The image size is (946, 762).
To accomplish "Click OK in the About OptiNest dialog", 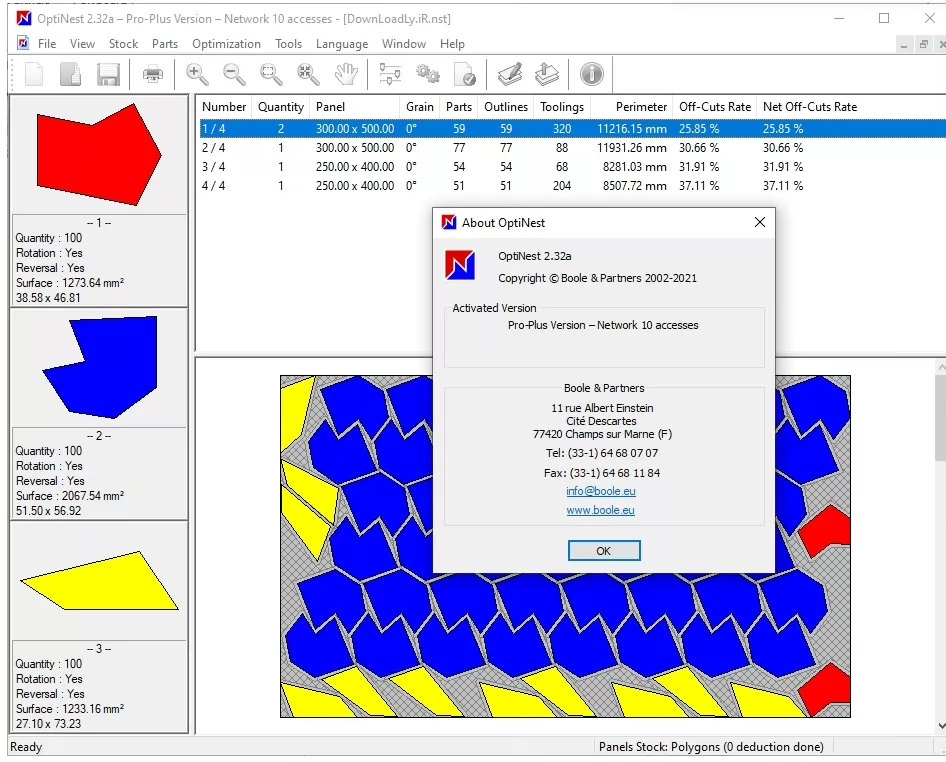I will [x=604, y=551].
